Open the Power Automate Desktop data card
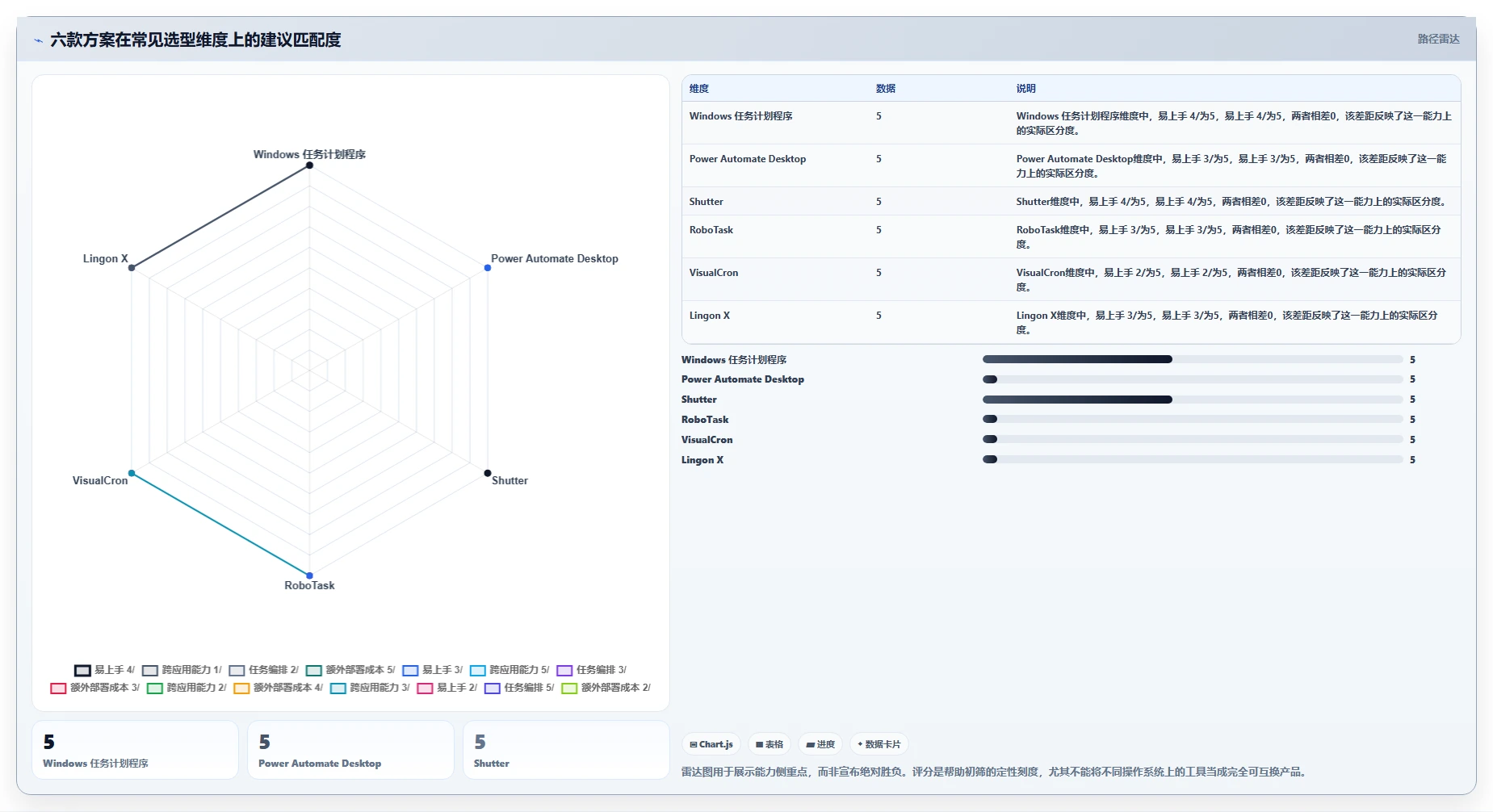Screen dimensions: 1493x812 pos(350,750)
